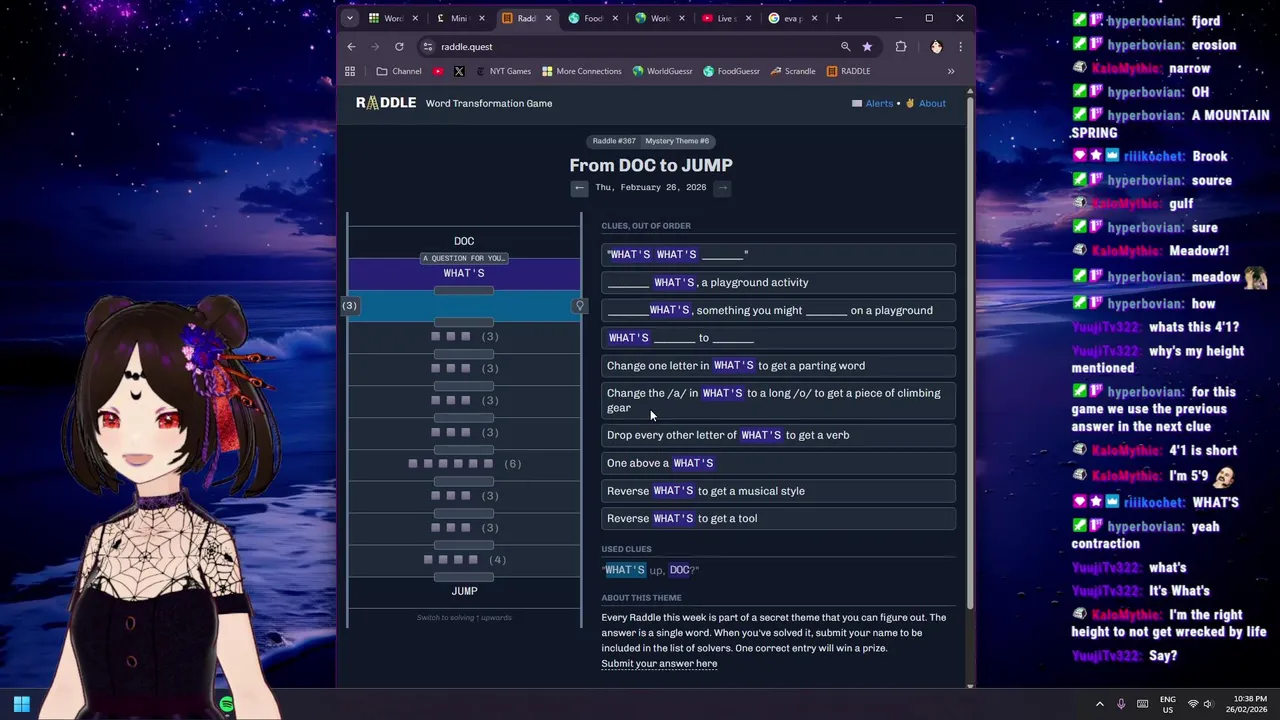Select clue 'Reverse to get a tool'
The width and height of the screenshot is (1280, 720).
(778, 519)
